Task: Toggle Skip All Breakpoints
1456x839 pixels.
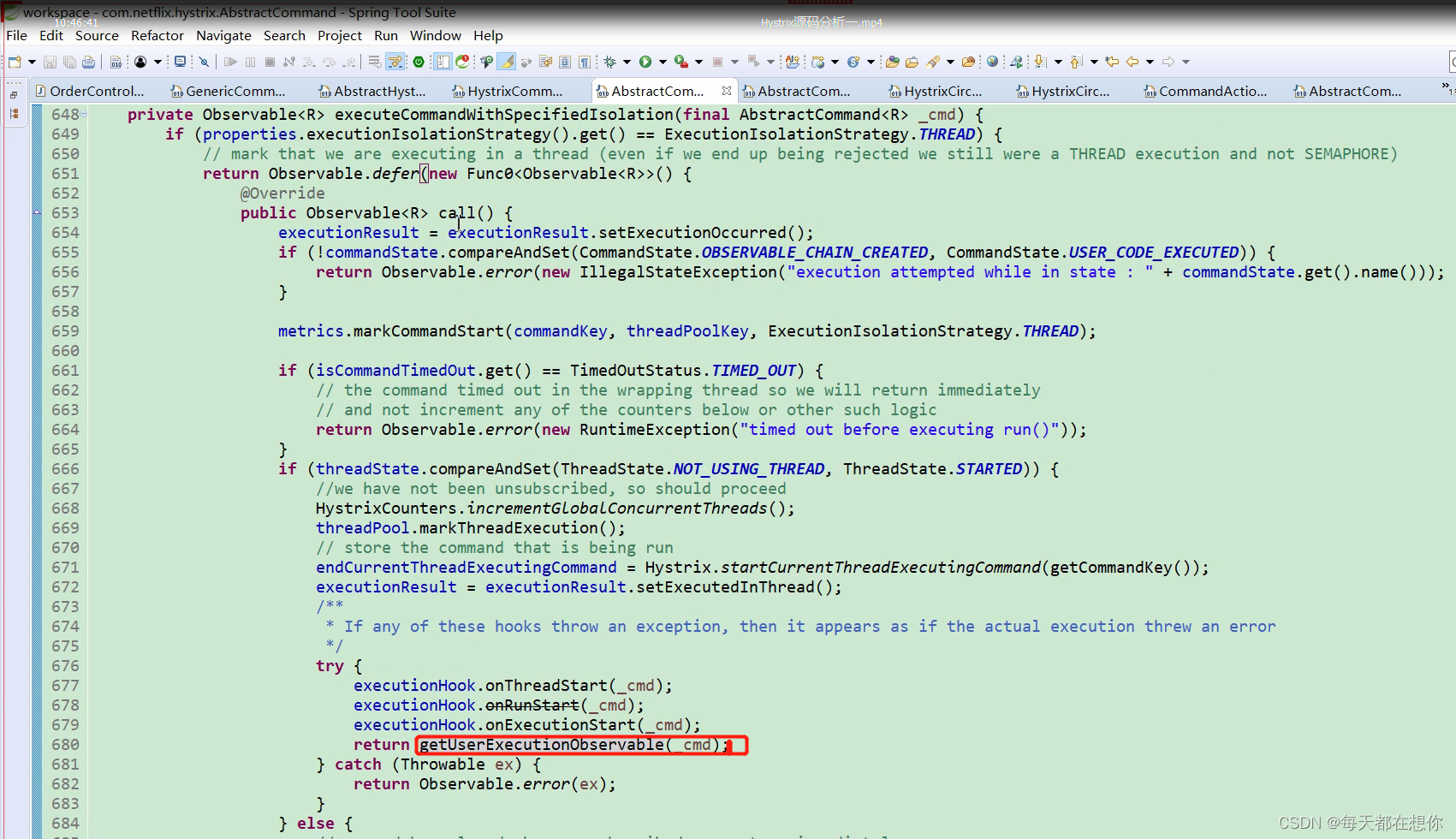Action: point(204,62)
